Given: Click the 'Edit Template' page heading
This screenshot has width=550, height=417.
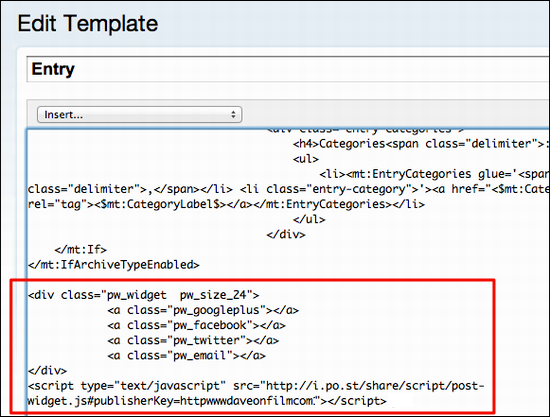Looking at the screenshot, I should click(88, 23).
